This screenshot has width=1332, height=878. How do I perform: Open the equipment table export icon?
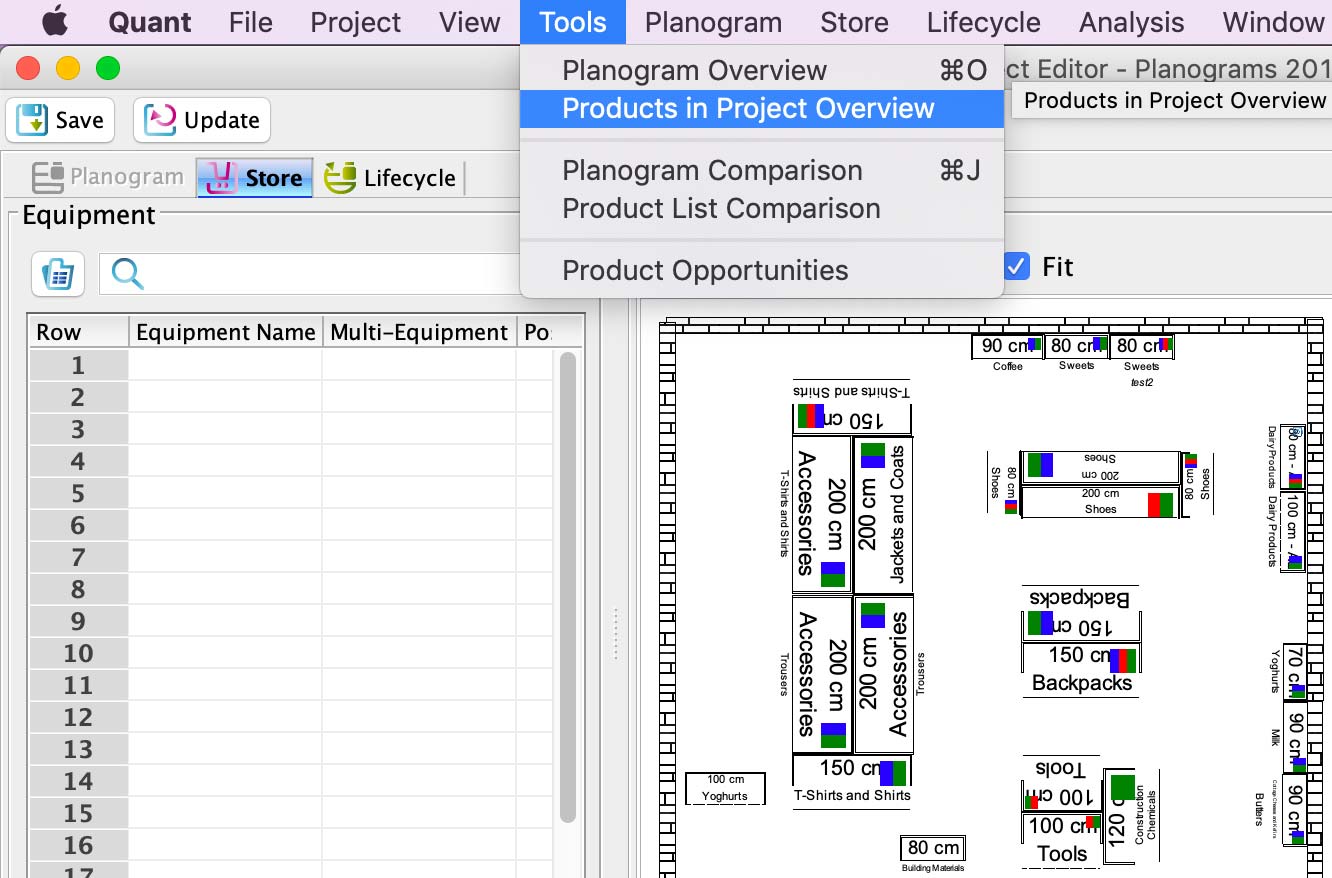58,274
